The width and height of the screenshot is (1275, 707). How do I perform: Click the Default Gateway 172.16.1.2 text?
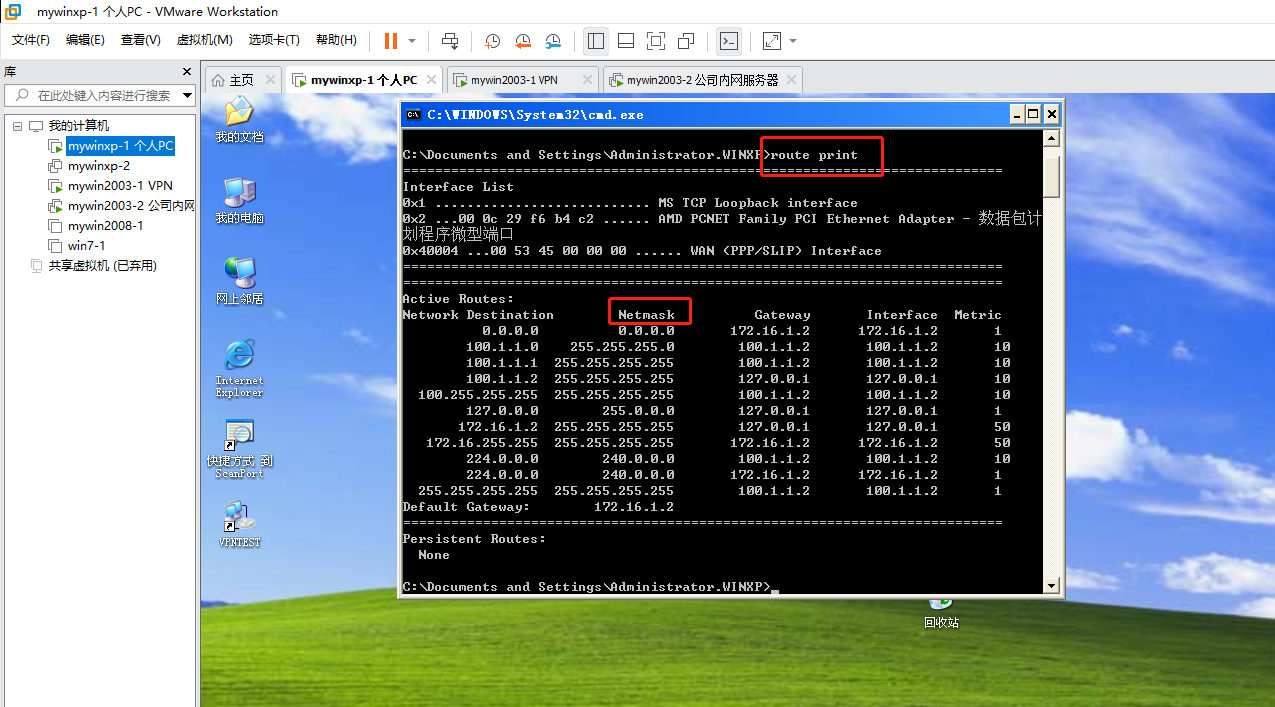(538, 507)
